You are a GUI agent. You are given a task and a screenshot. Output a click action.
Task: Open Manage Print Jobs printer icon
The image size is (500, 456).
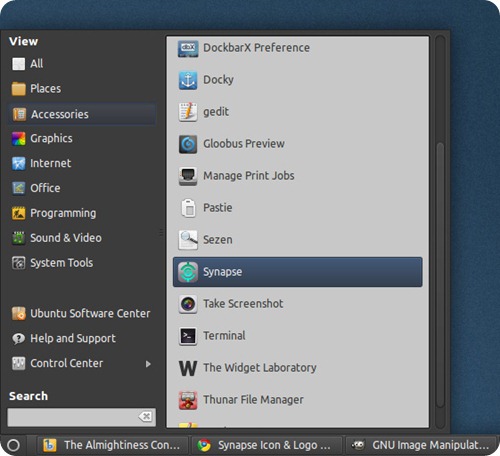188,176
